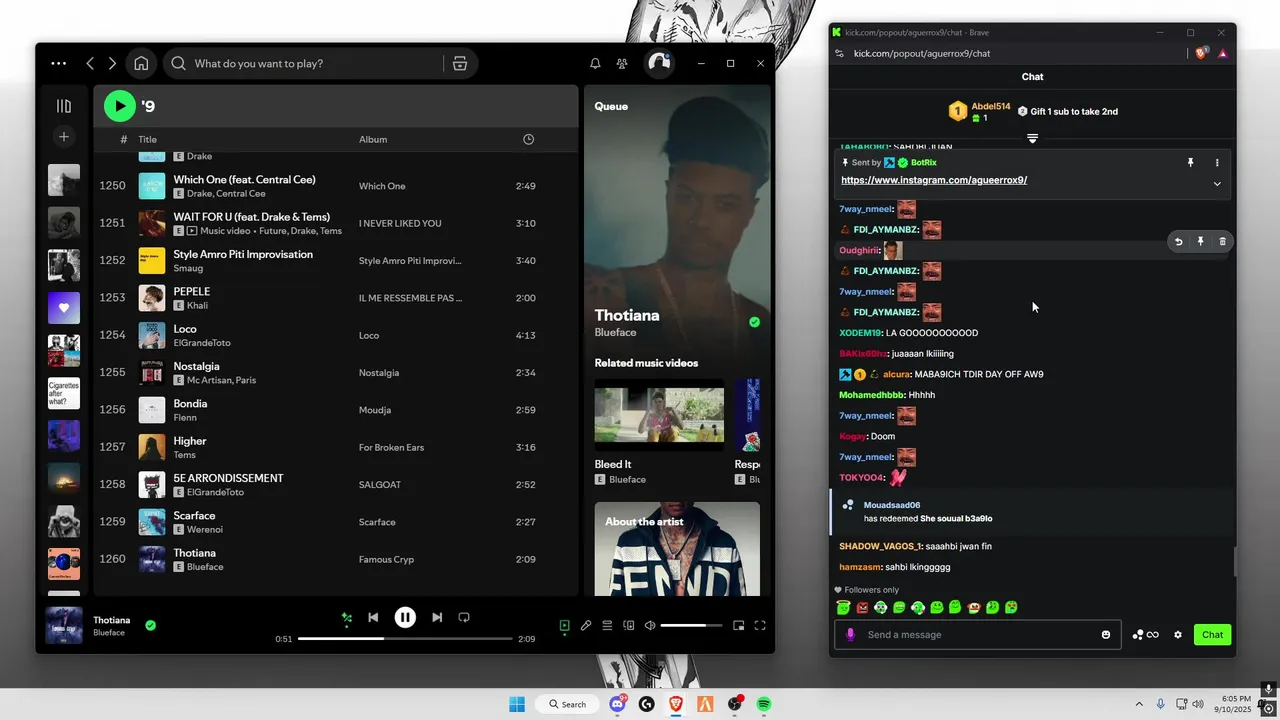
Task: Mute Spotify volume speaker icon
Action: pos(650,626)
